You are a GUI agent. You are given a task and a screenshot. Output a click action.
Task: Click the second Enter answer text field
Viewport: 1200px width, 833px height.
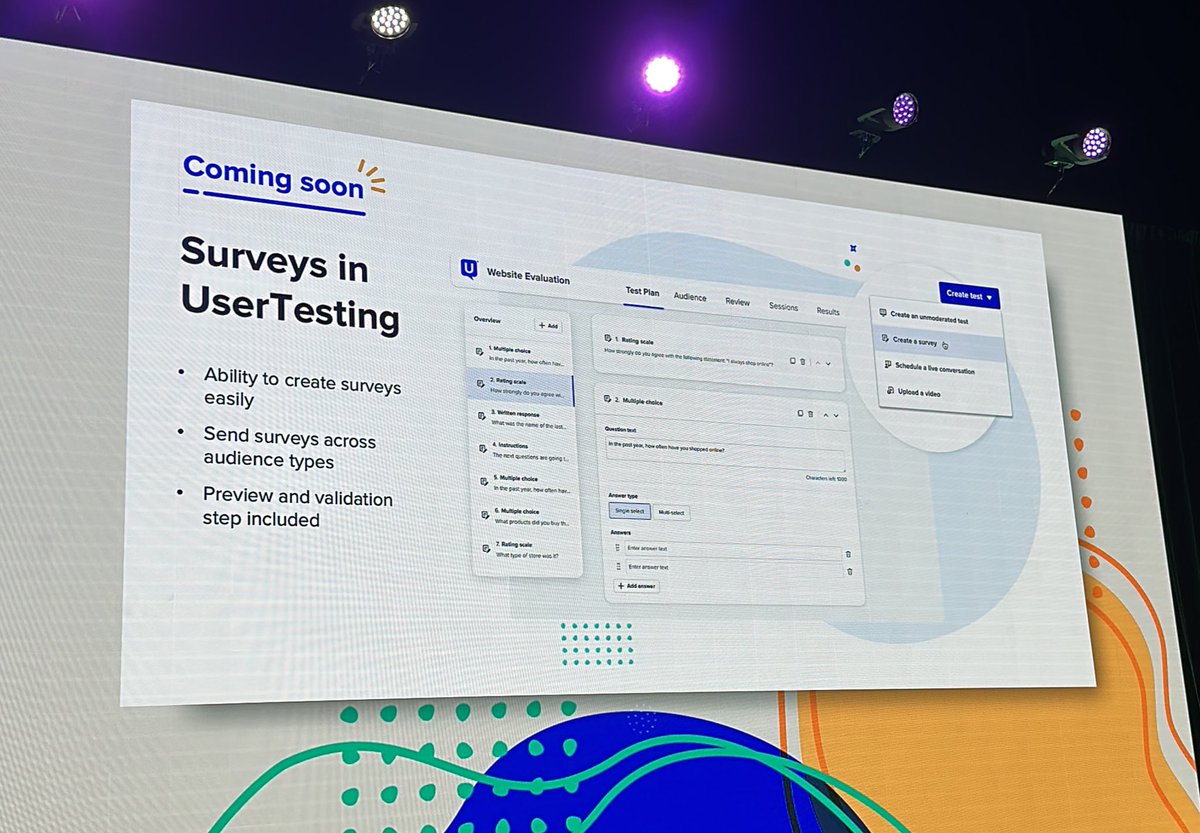pos(734,569)
